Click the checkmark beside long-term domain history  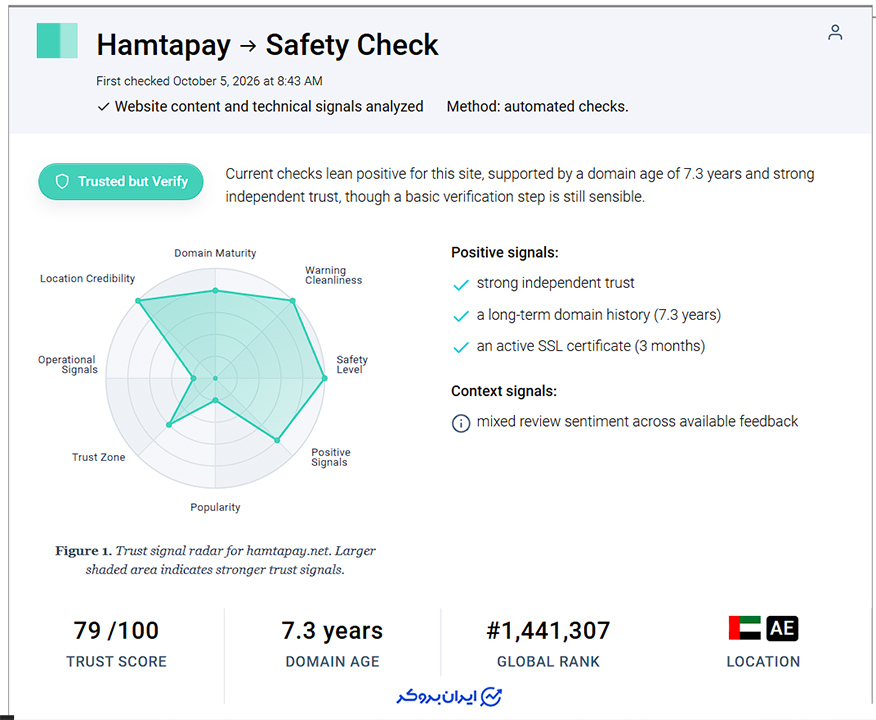461,316
